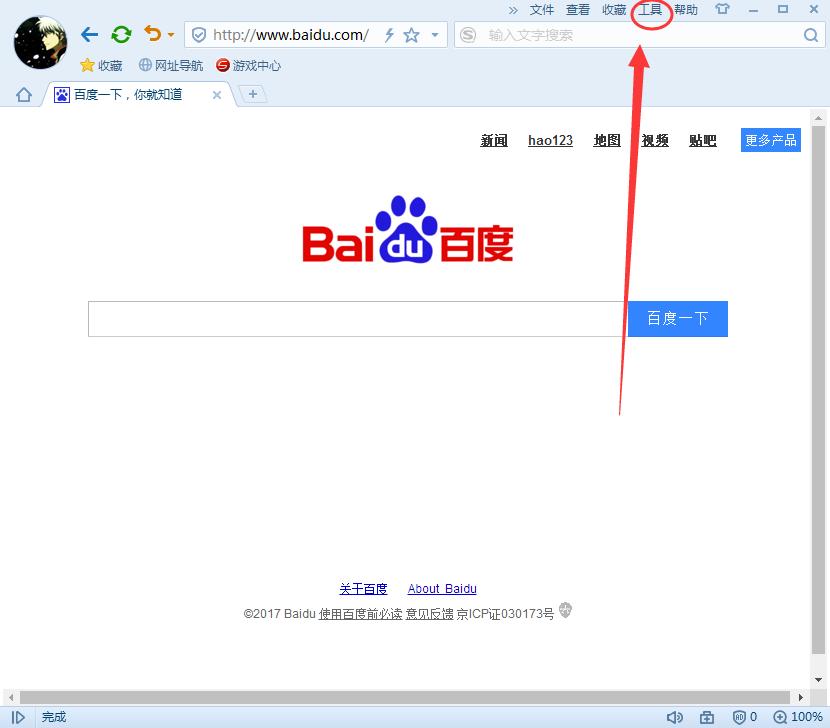Open hao123 link
830x728 pixels.
pos(551,140)
